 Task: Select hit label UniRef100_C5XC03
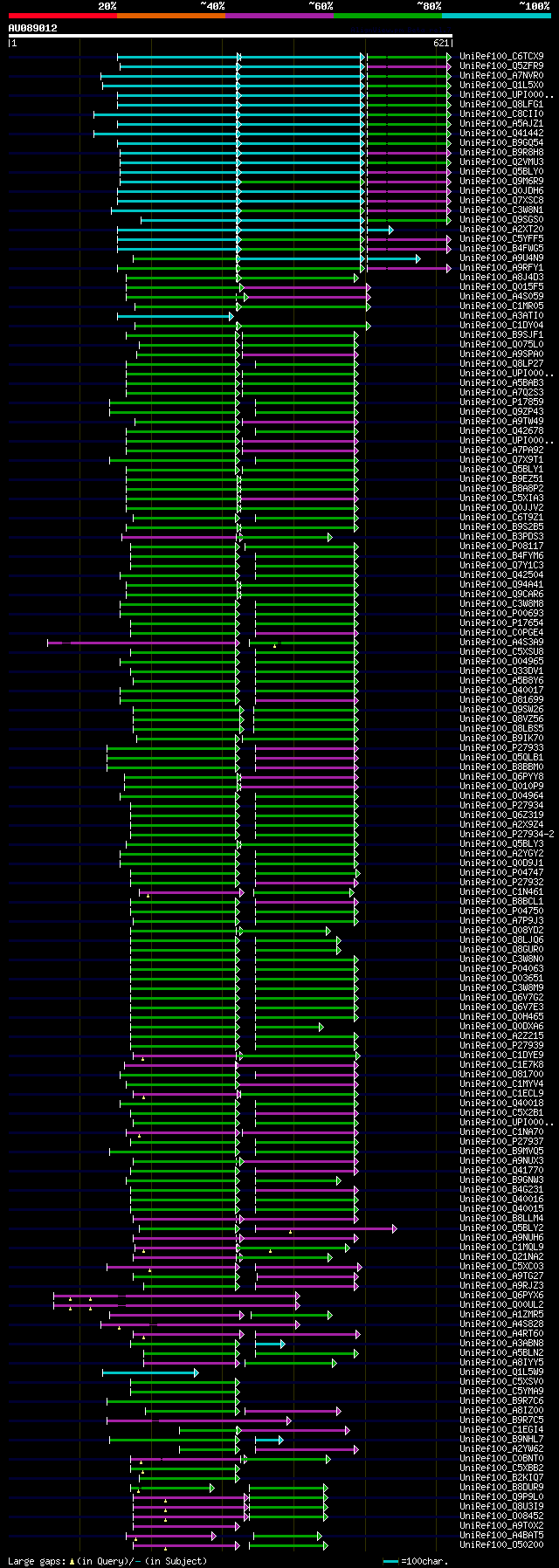pos(501,1267)
